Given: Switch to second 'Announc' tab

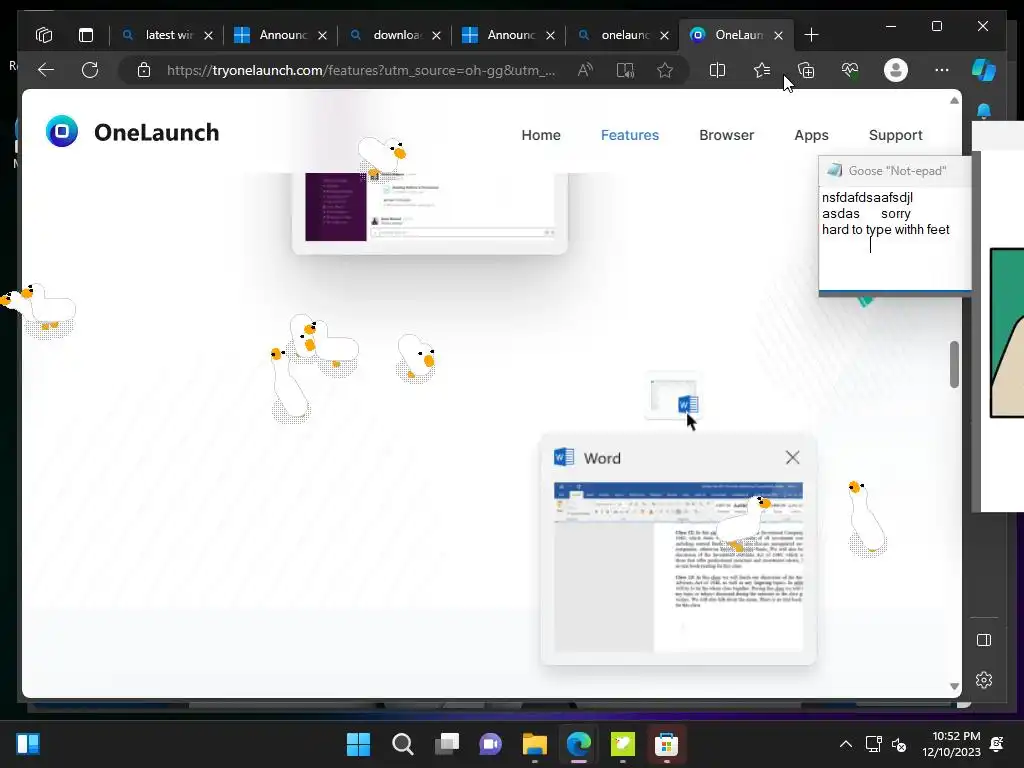Looking at the screenshot, I should point(510,35).
